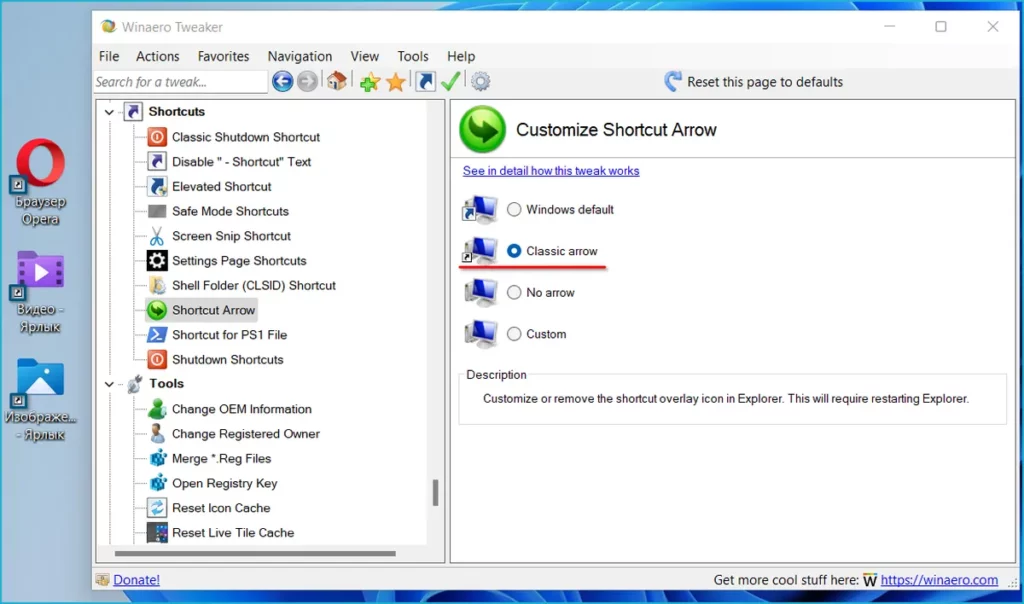Click the Search for a tweak field
Image resolution: width=1024 pixels, height=604 pixels.
point(180,82)
